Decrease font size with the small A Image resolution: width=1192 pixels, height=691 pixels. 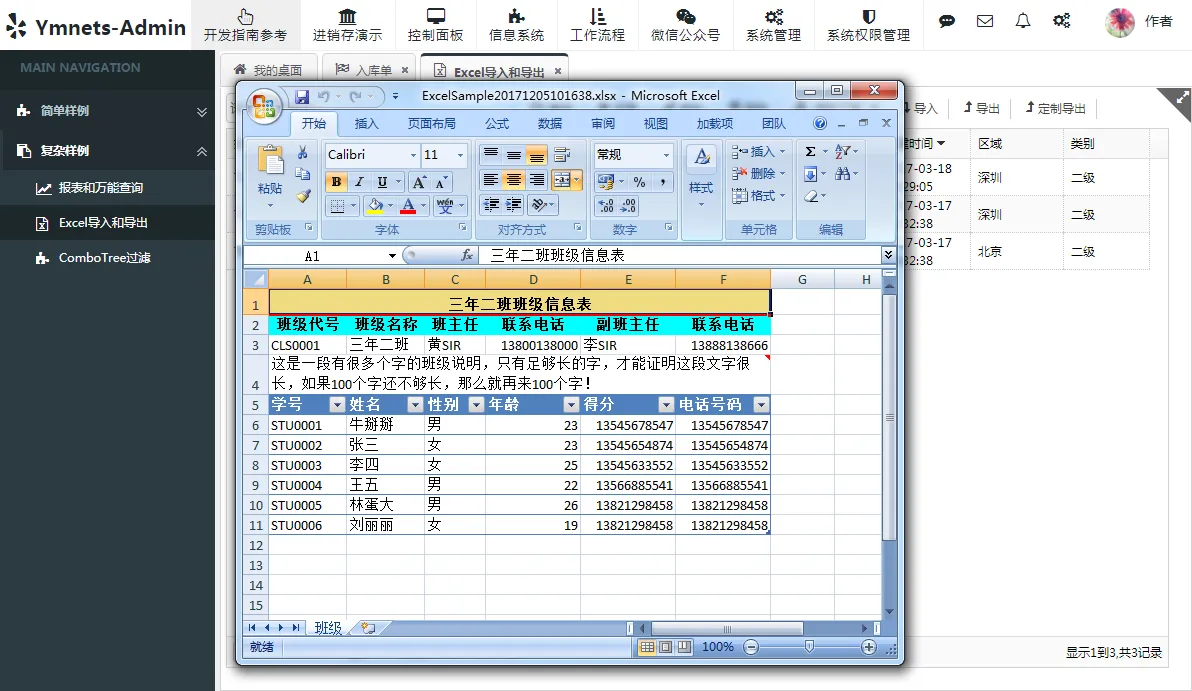(441, 182)
